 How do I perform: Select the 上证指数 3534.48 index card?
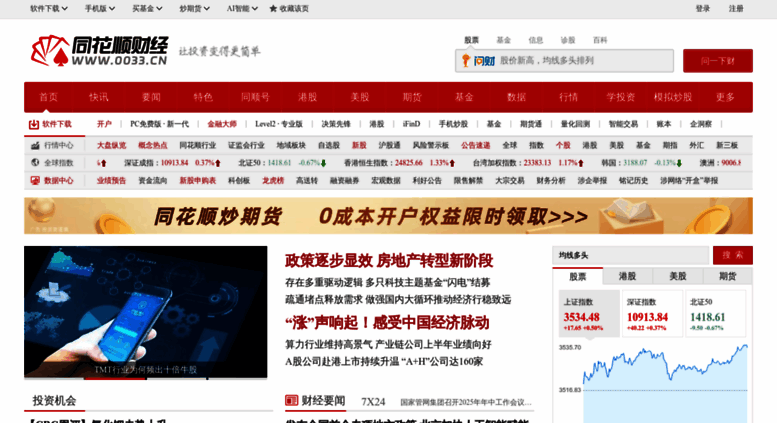tap(589, 314)
